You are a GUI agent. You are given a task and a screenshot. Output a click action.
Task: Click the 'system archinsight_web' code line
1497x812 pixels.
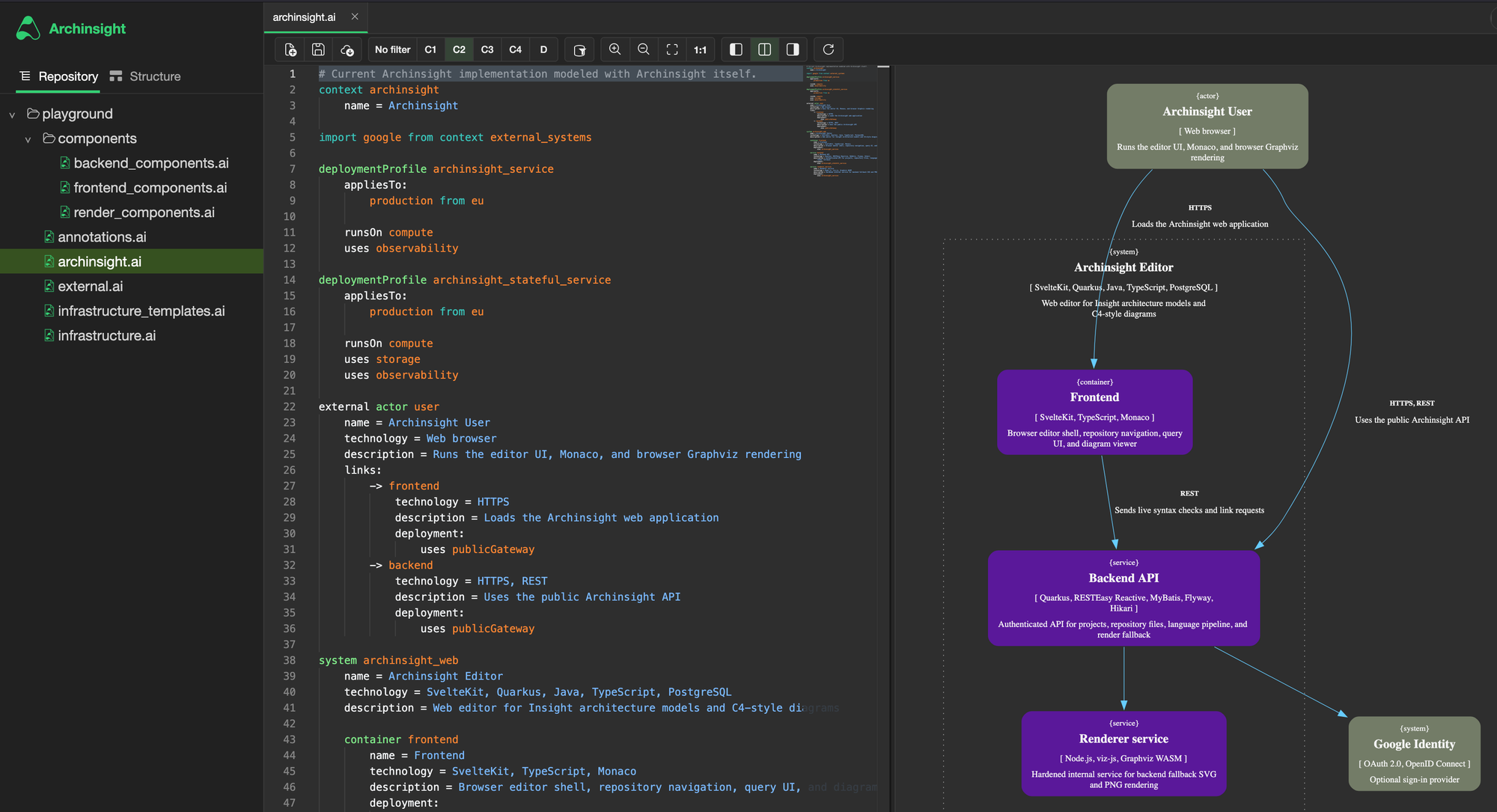tap(388, 660)
